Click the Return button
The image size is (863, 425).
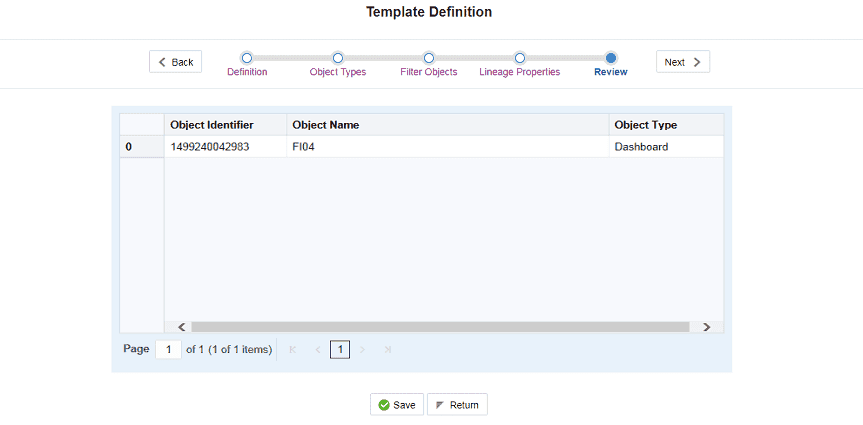457,405
